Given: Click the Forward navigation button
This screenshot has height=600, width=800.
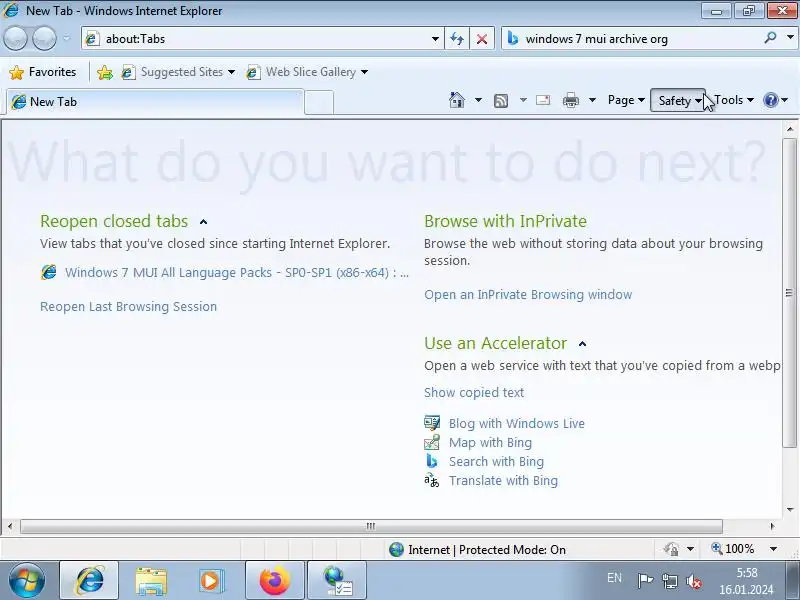Looking at the screenshot, I should 45,39.
